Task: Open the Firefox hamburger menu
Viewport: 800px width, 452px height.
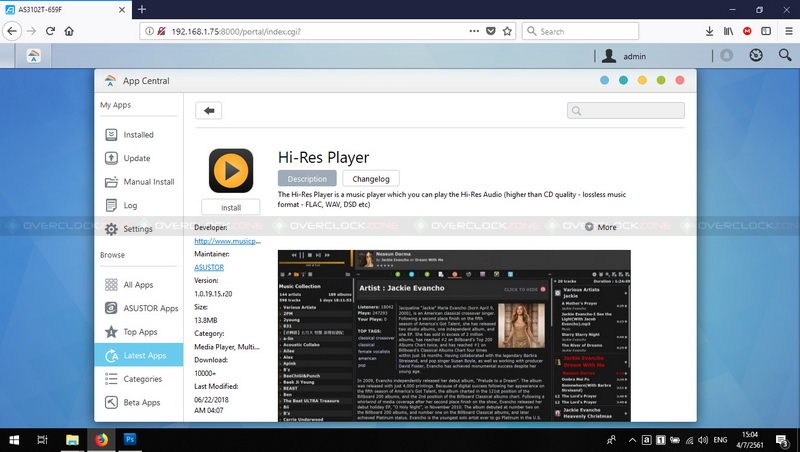Action: (788, 31)
